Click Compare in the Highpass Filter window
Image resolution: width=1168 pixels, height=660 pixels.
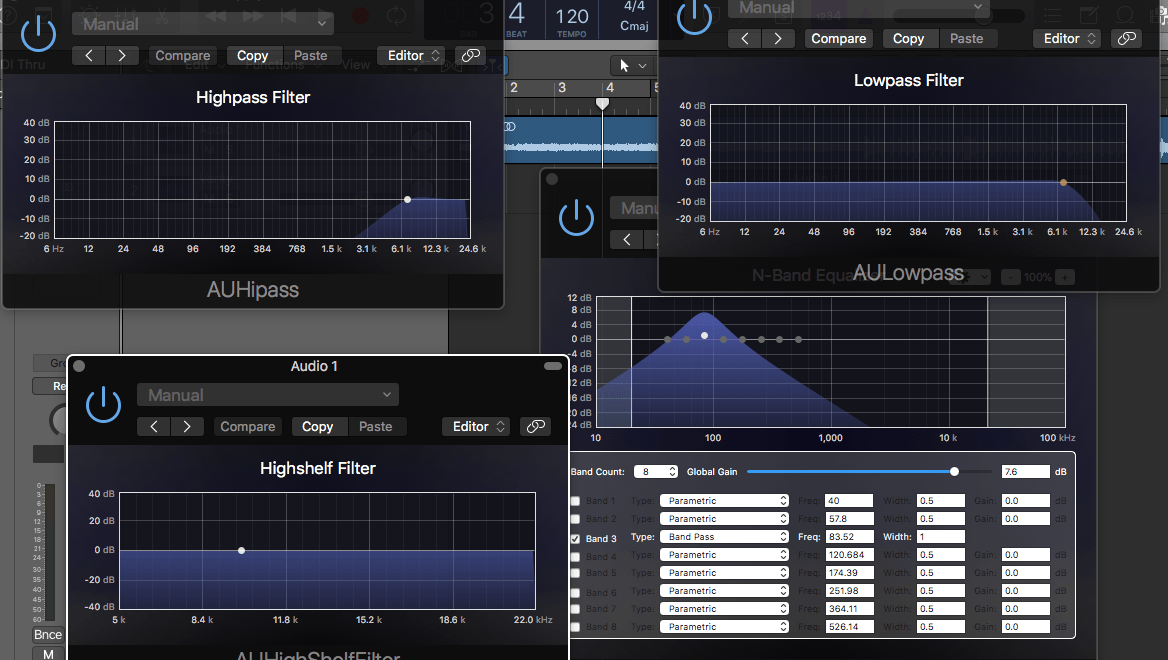182,55
